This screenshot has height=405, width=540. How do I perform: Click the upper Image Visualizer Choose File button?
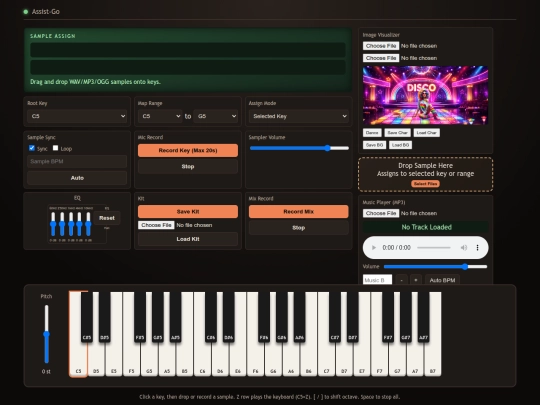381,46
